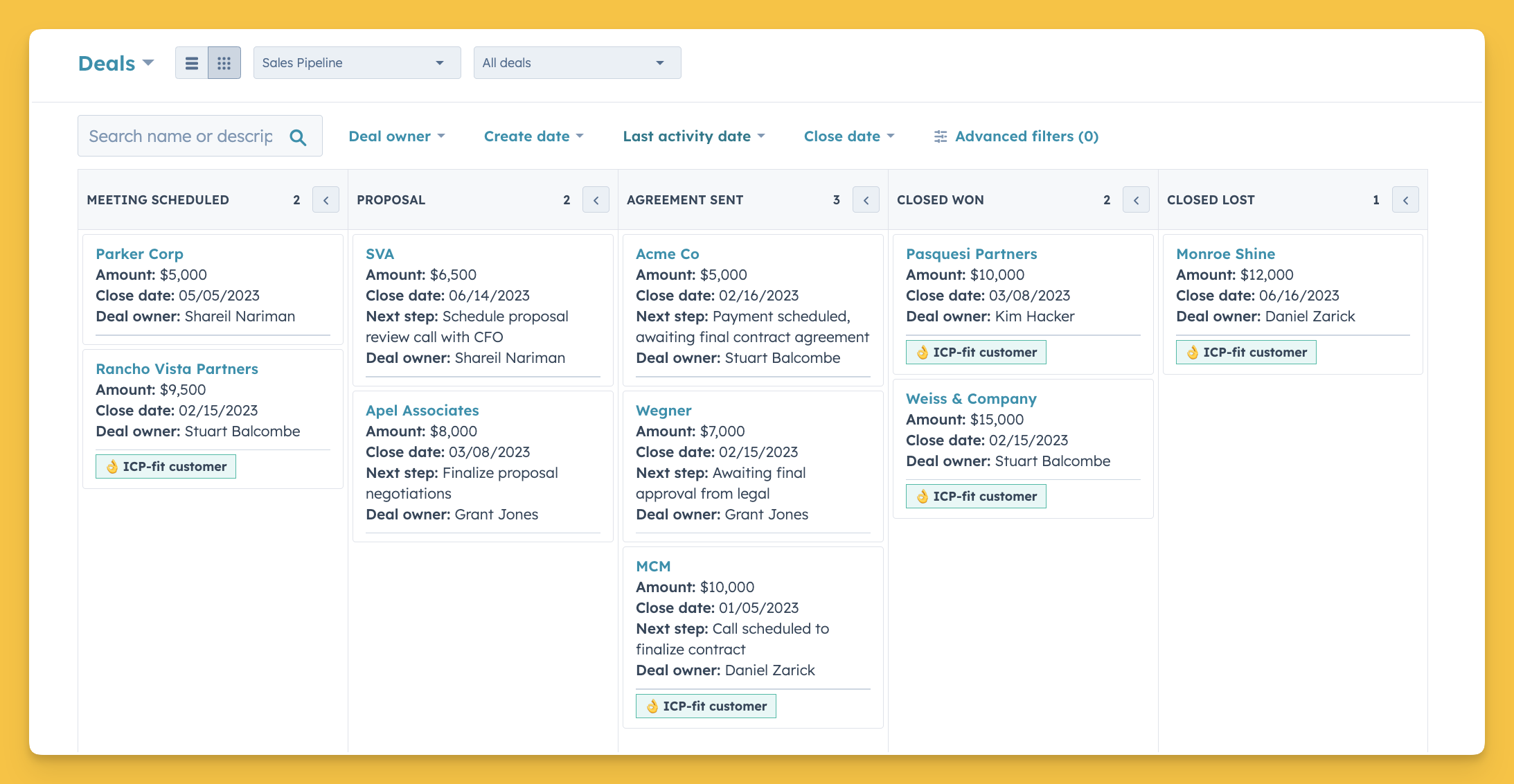The width and height of the screenshot is (1514, 784).
Task: Click the search magnifier icon
Action: [299, 136]
